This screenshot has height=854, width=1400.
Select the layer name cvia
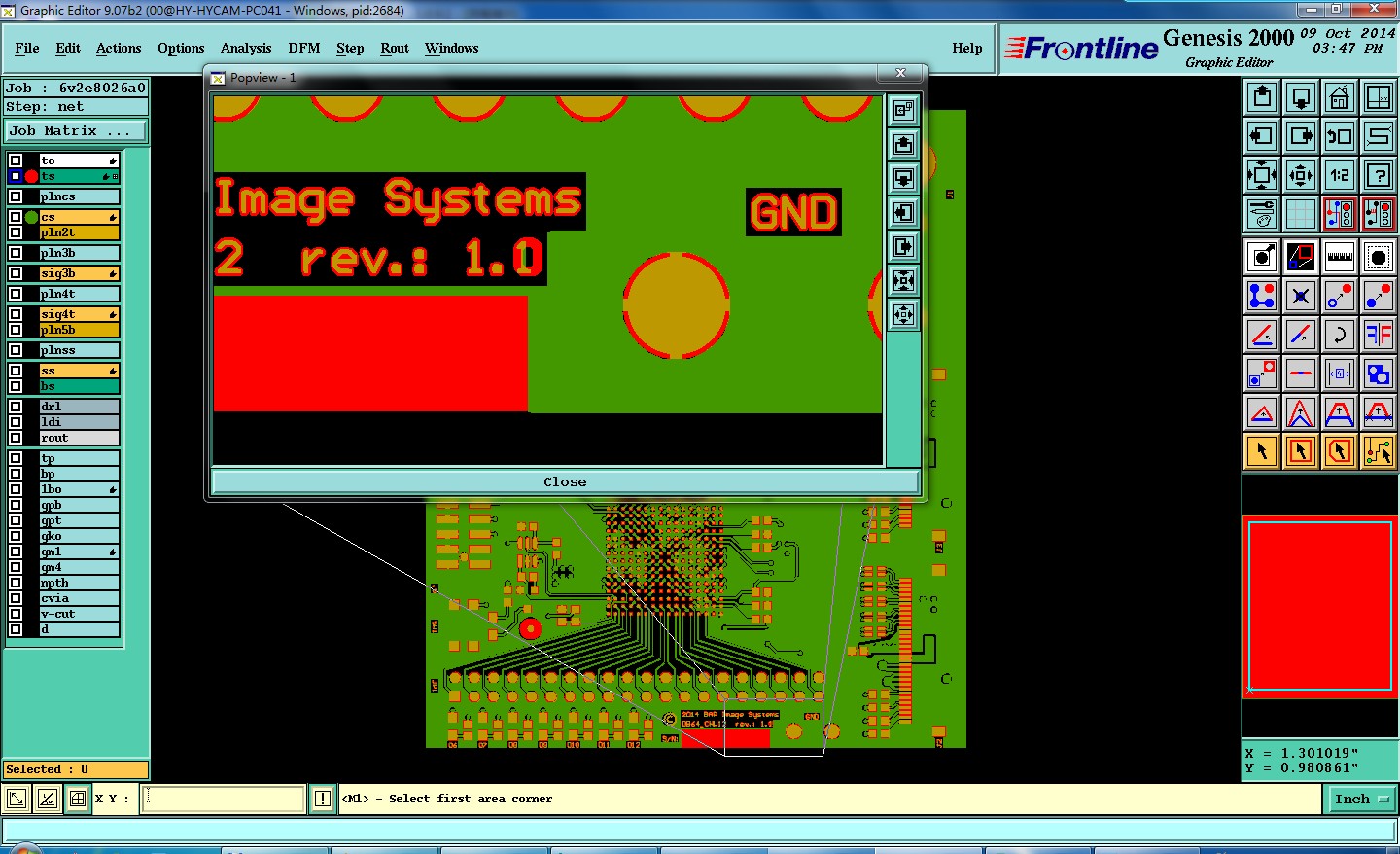[x=79, y=598]
